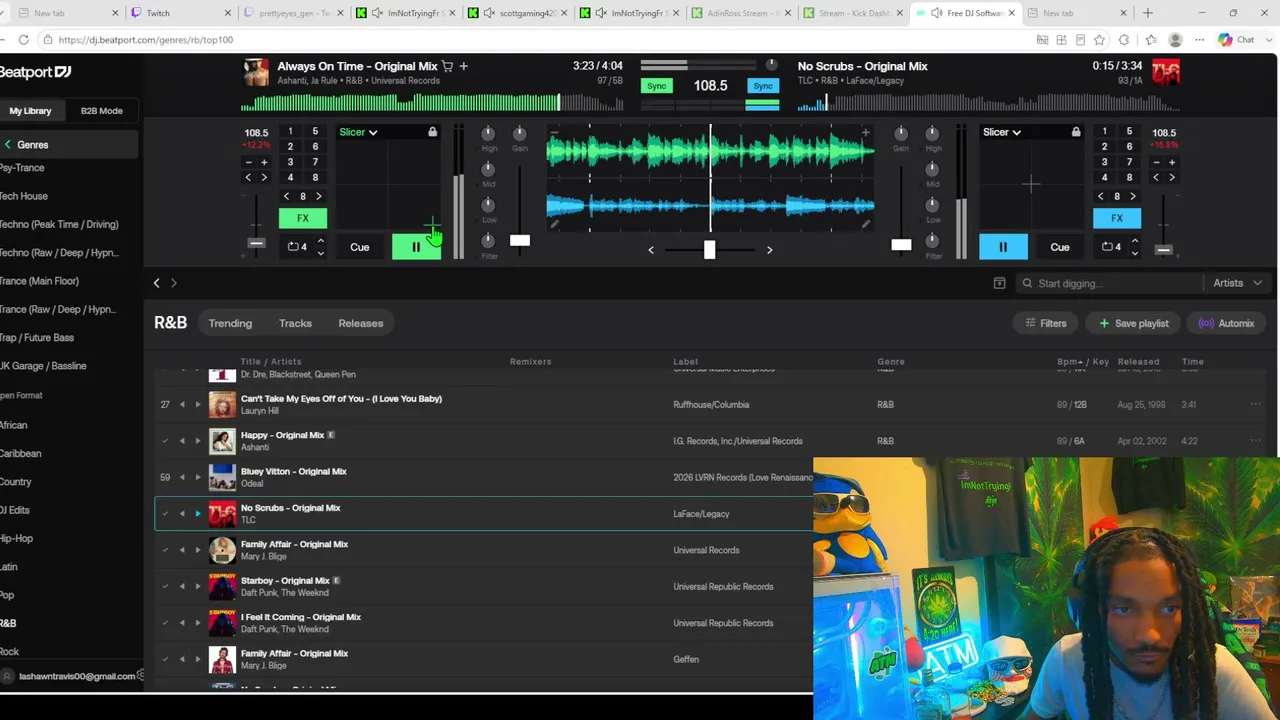Switch to Tracks tab

pos(295,323)
